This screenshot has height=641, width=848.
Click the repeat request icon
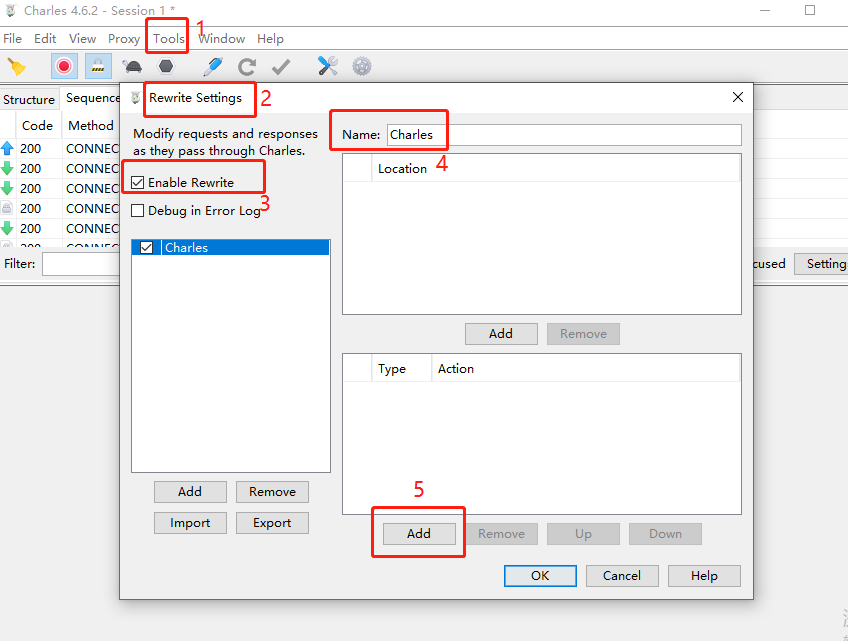pos(247,67)
